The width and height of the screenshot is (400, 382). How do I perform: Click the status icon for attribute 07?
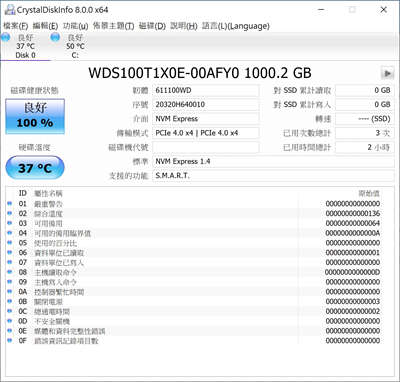(x=10, y=262)
